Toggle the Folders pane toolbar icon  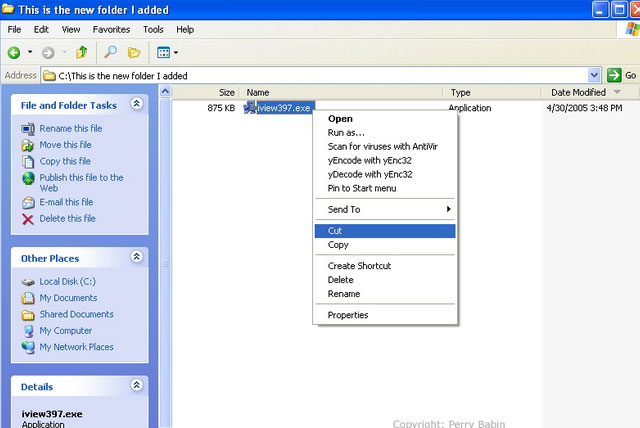click(134, 52)
